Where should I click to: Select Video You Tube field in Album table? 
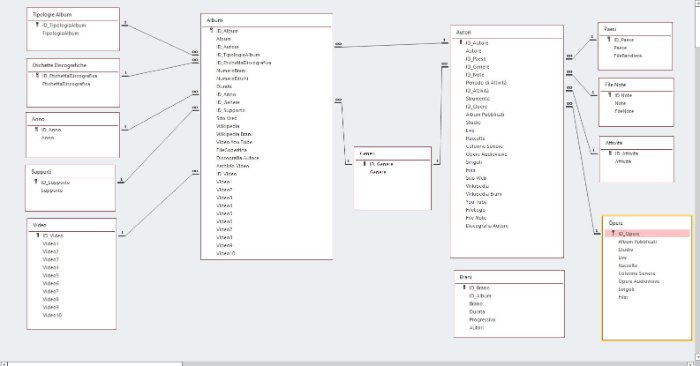click(x=234, y=142)
